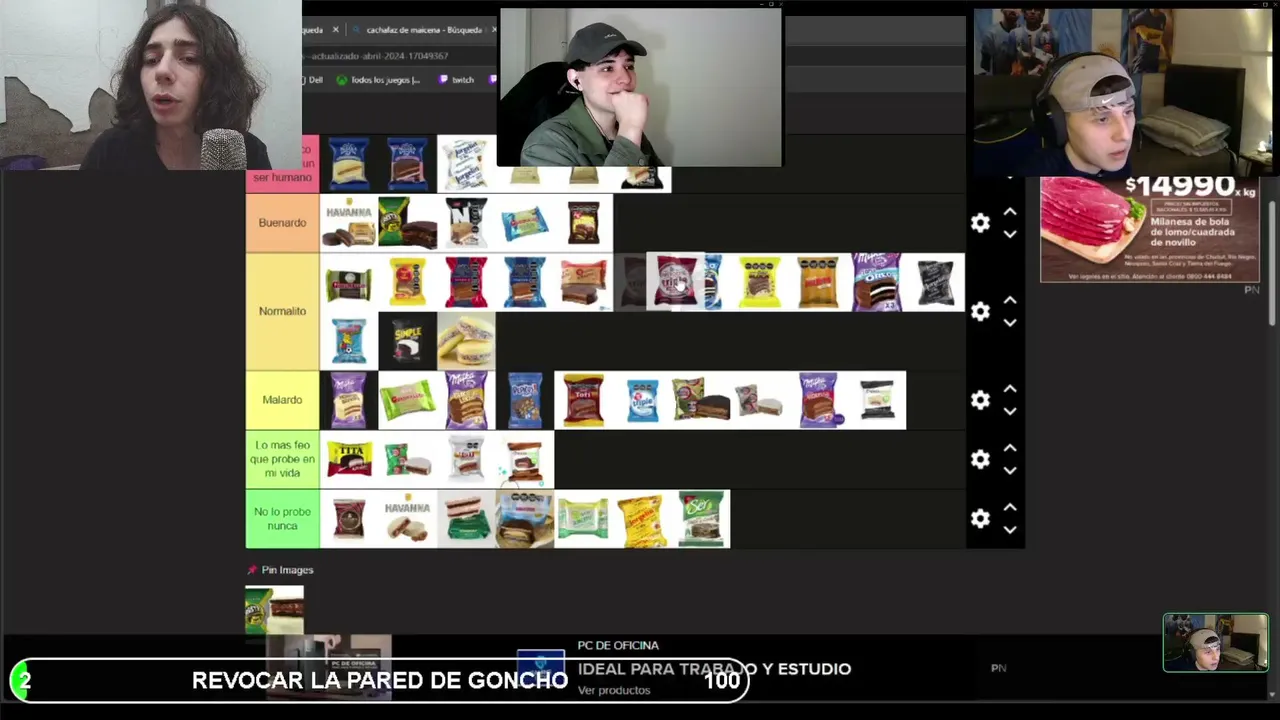Select the Havanna alfajor in "No lo probe nunca"
This screenshot has height=720, width=1280.
407,518
